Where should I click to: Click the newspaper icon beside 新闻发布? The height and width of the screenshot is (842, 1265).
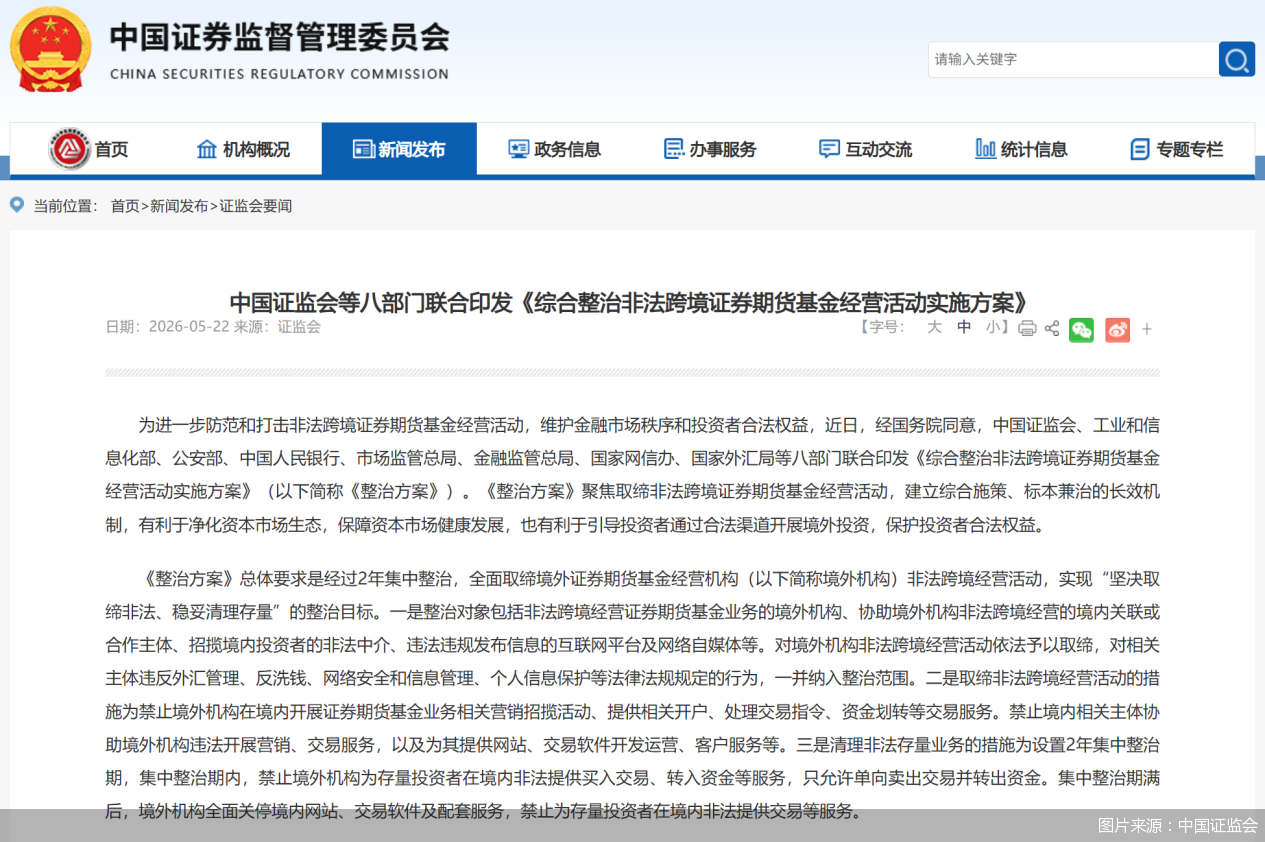pos(363,149)
